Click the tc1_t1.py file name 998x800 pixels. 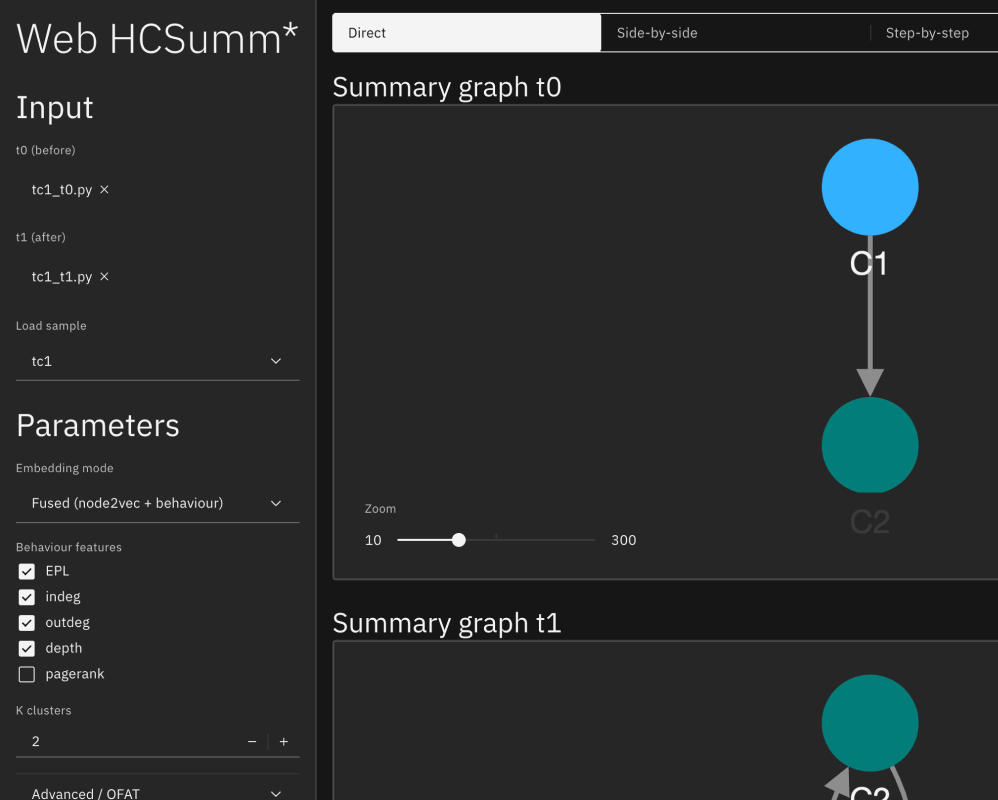[62, 277]
